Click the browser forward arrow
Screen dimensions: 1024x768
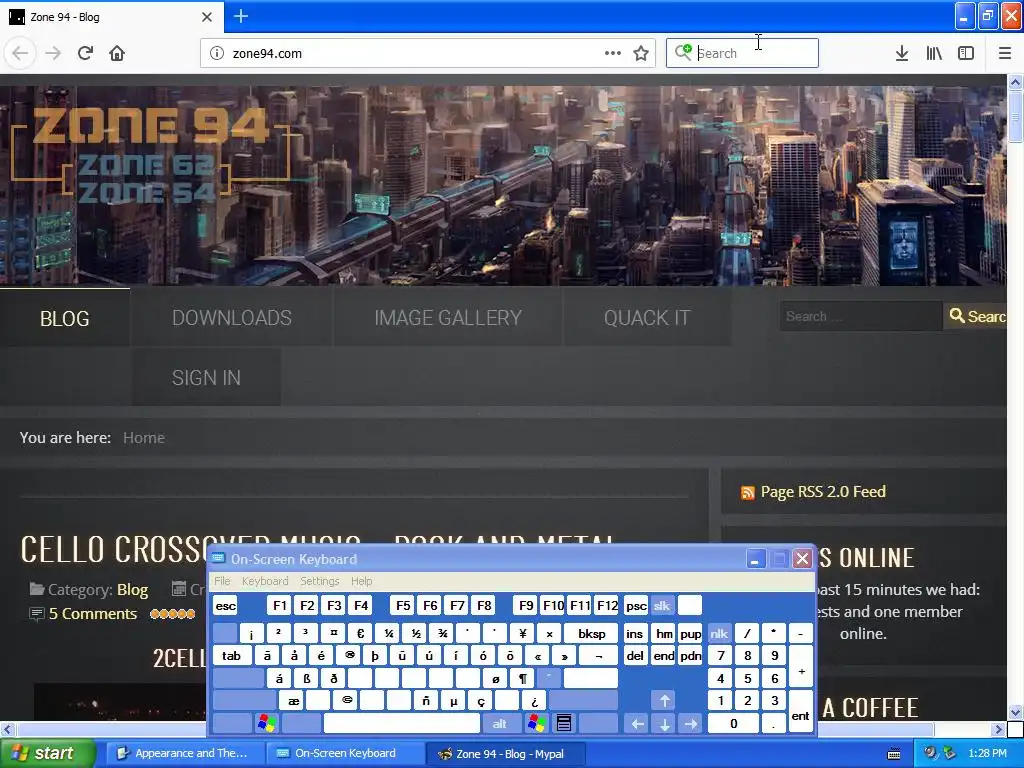tap(53, 53)
